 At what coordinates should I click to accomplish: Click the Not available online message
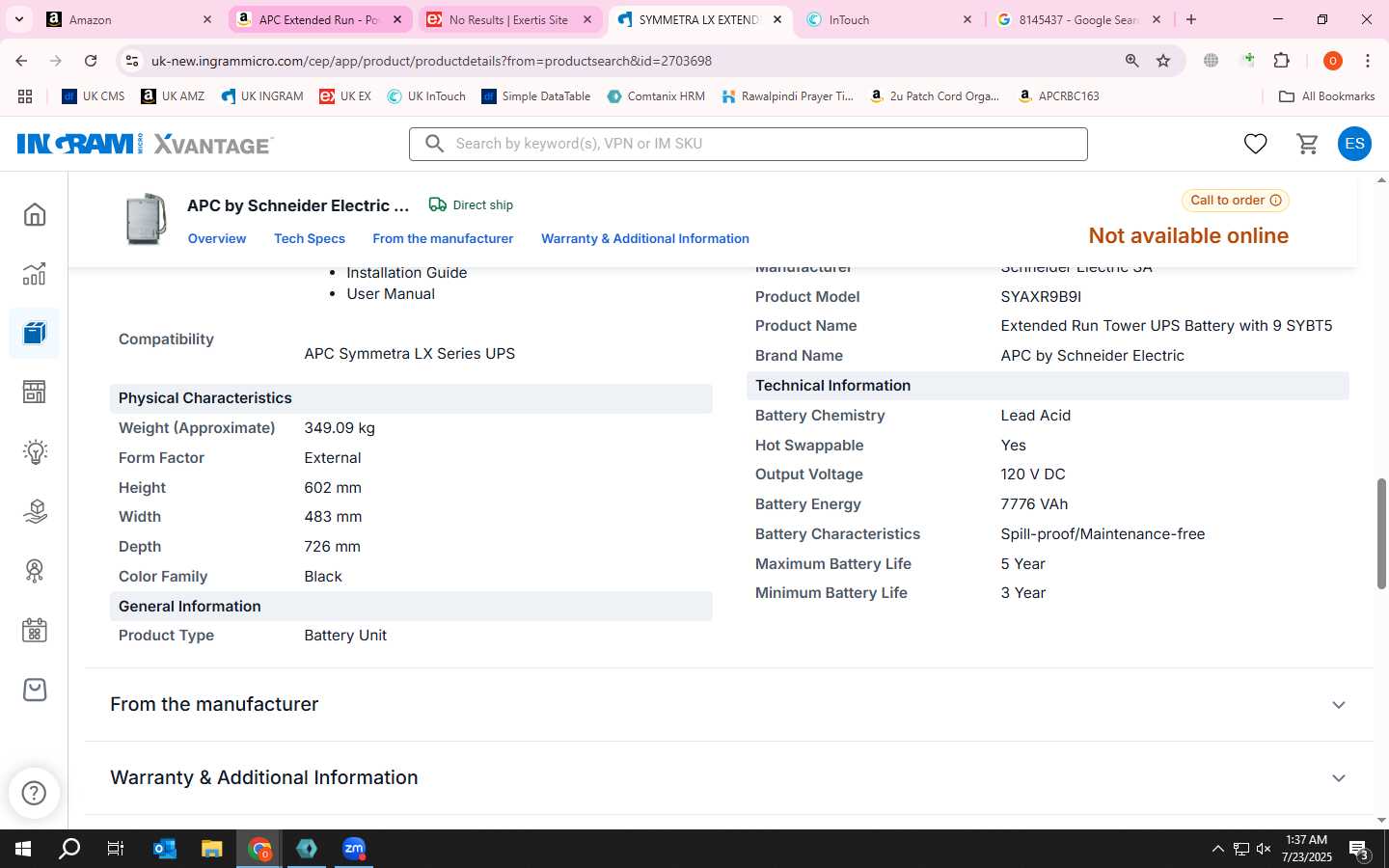[x=1188, y=236]
